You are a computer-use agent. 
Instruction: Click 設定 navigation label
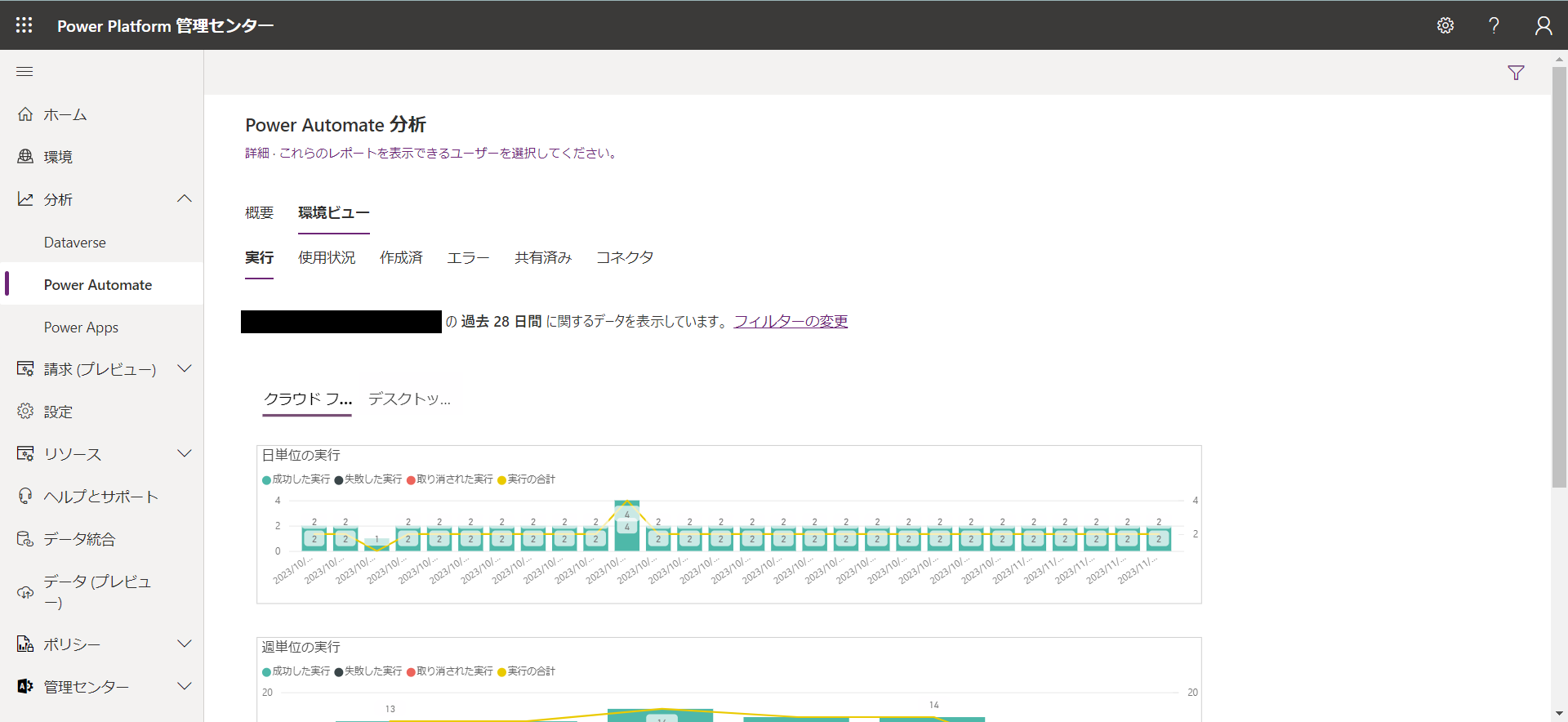[58, 412]
